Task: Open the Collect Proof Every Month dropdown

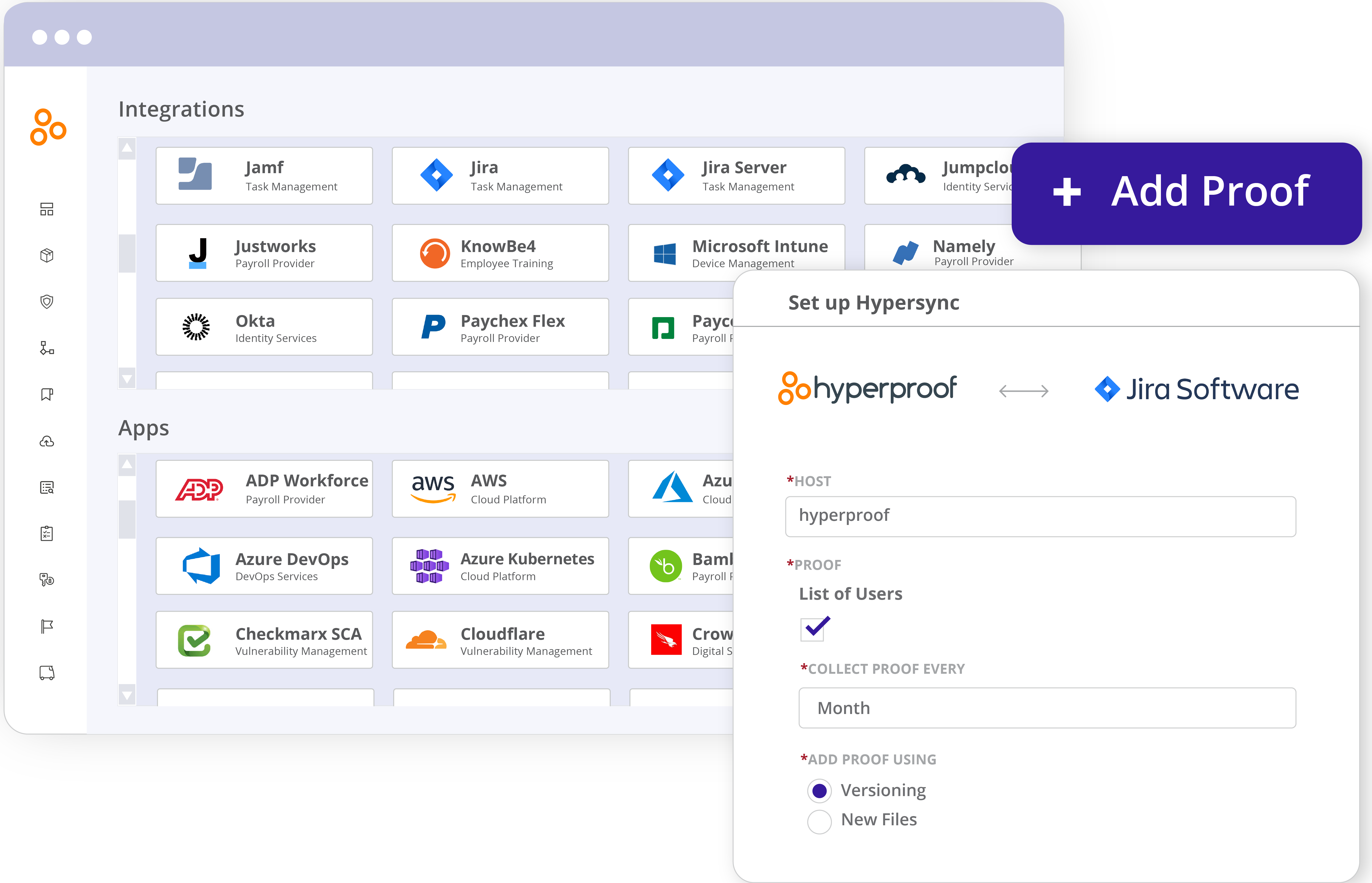Action: (x=1048, y=708)
